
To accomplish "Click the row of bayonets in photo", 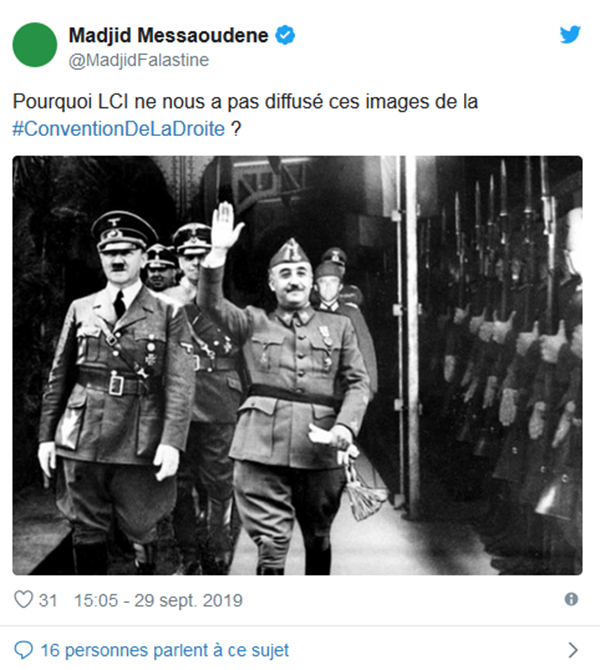I will click(509, 222).
